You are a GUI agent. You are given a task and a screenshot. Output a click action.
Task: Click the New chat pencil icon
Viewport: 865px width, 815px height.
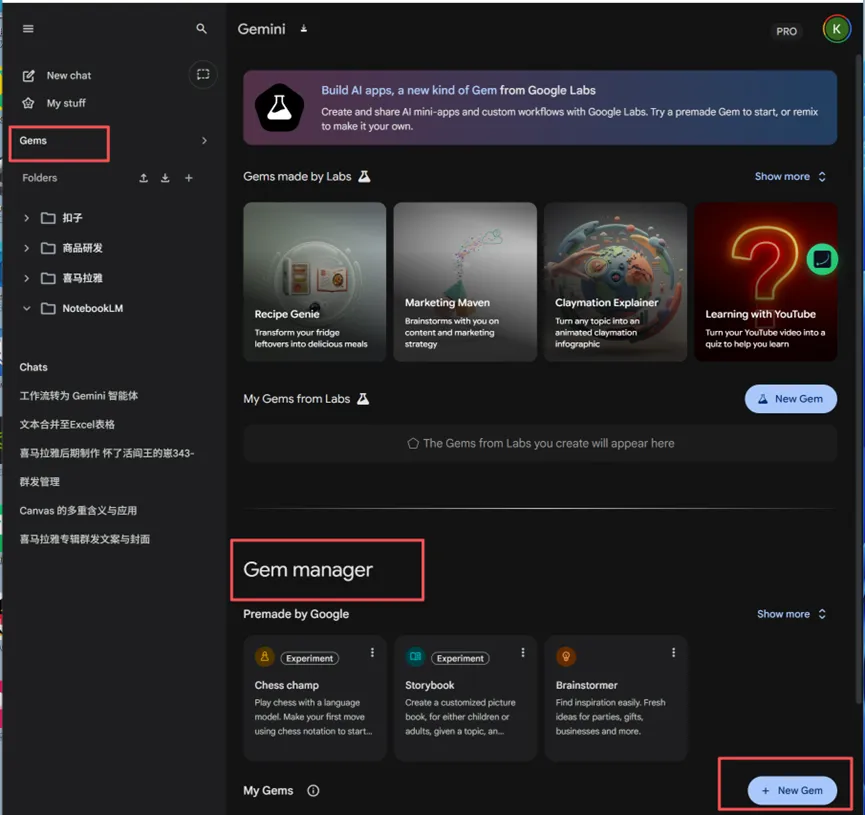(28, 76)
